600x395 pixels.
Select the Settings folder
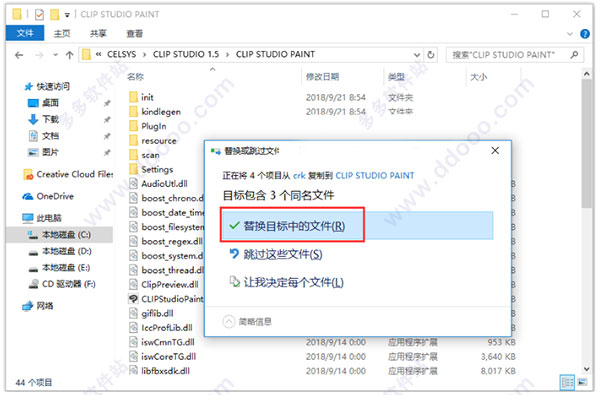click(x=151, y=169)
